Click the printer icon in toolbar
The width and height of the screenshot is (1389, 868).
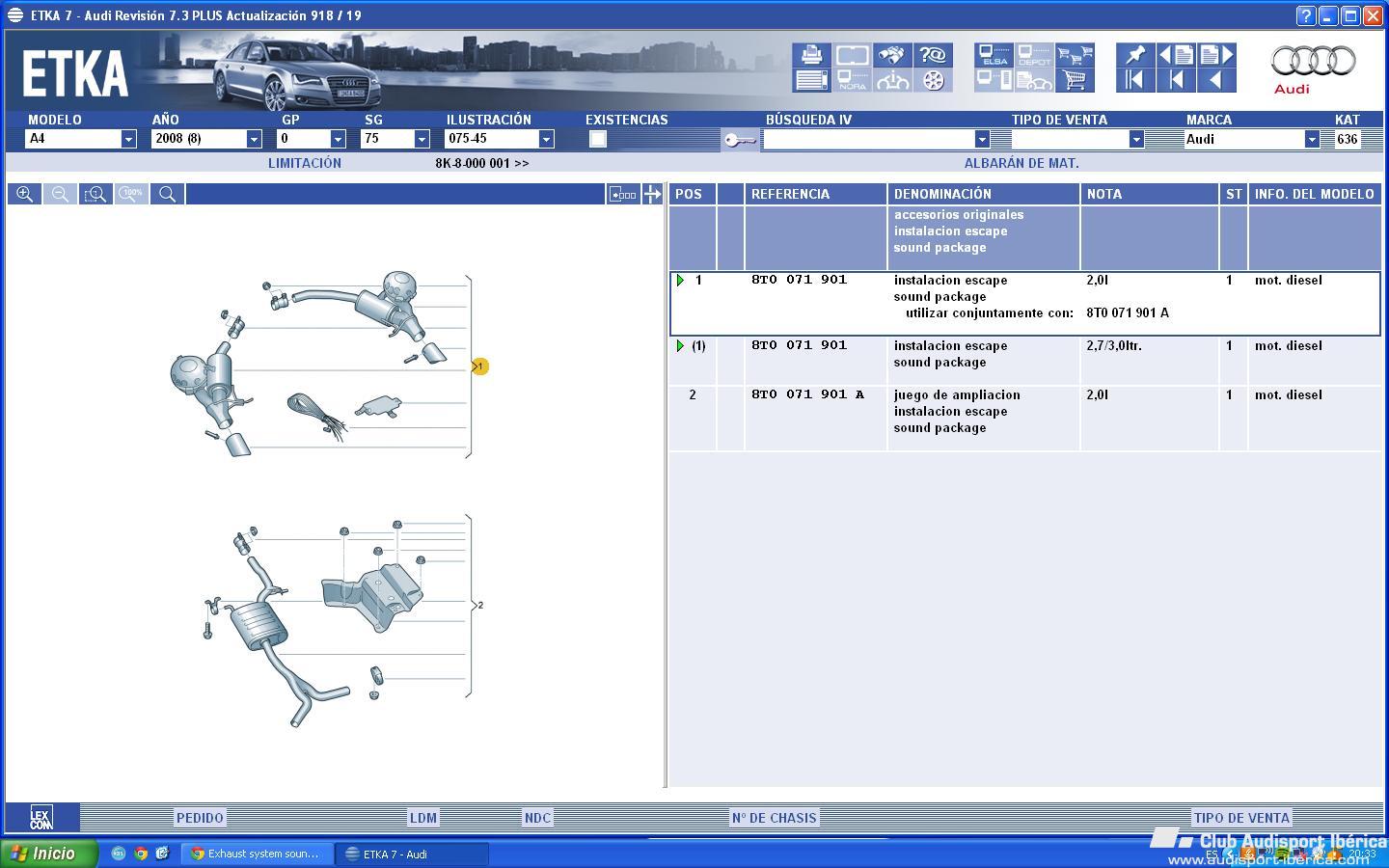pos(812,55)
